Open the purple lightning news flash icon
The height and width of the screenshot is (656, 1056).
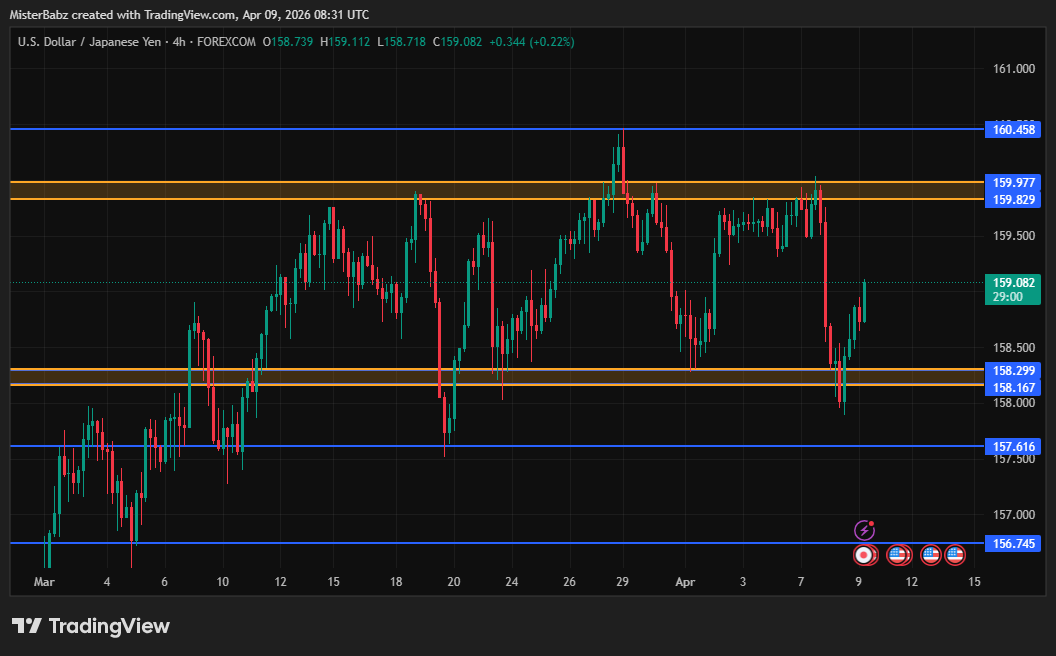click(x=864, y=530)
